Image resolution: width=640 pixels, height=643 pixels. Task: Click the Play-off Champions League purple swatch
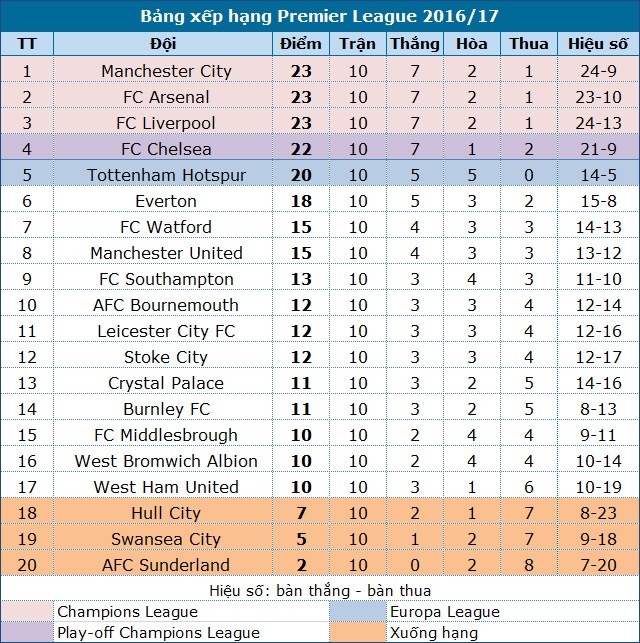click(x=27, y=632)
